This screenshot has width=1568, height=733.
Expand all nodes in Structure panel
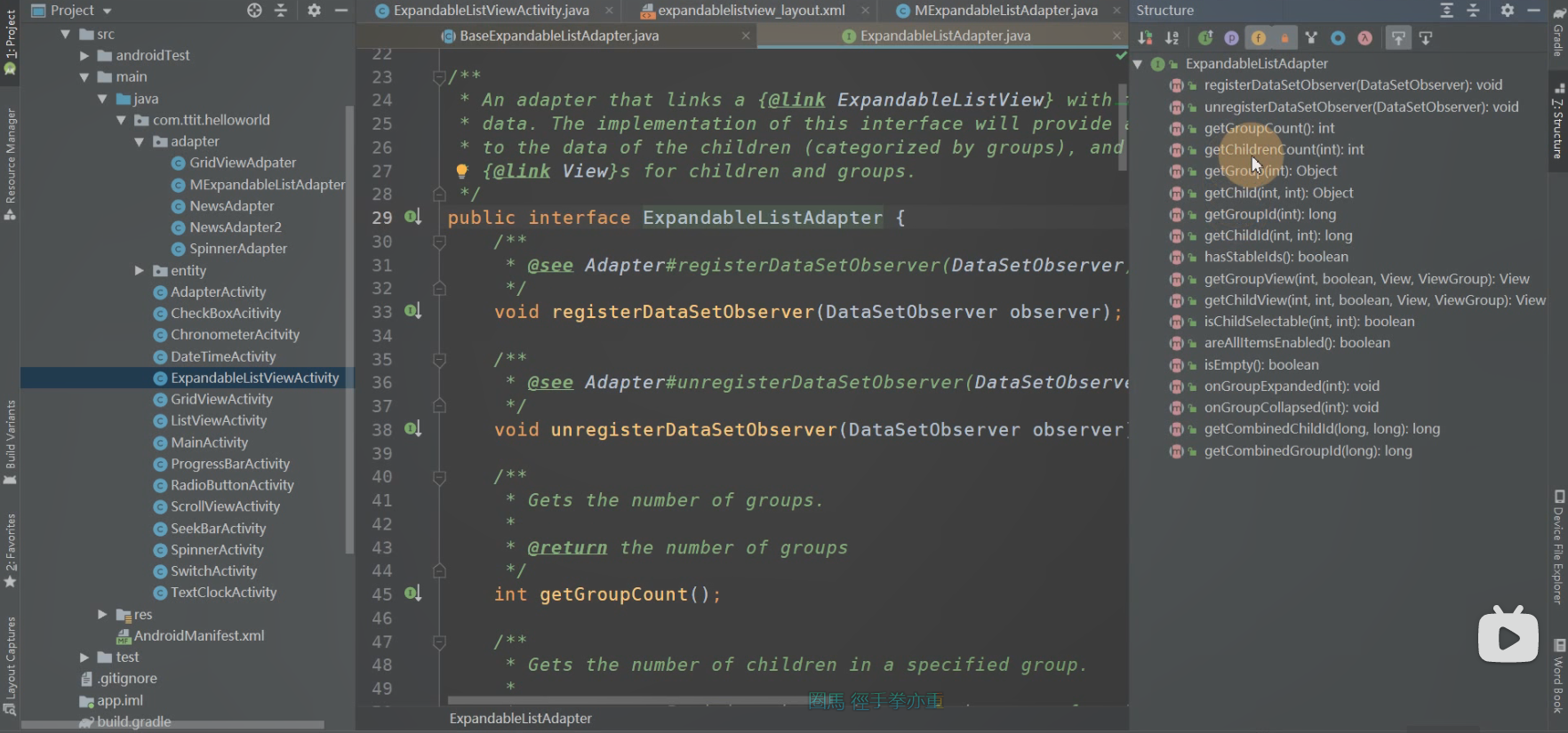(1447, 11)
